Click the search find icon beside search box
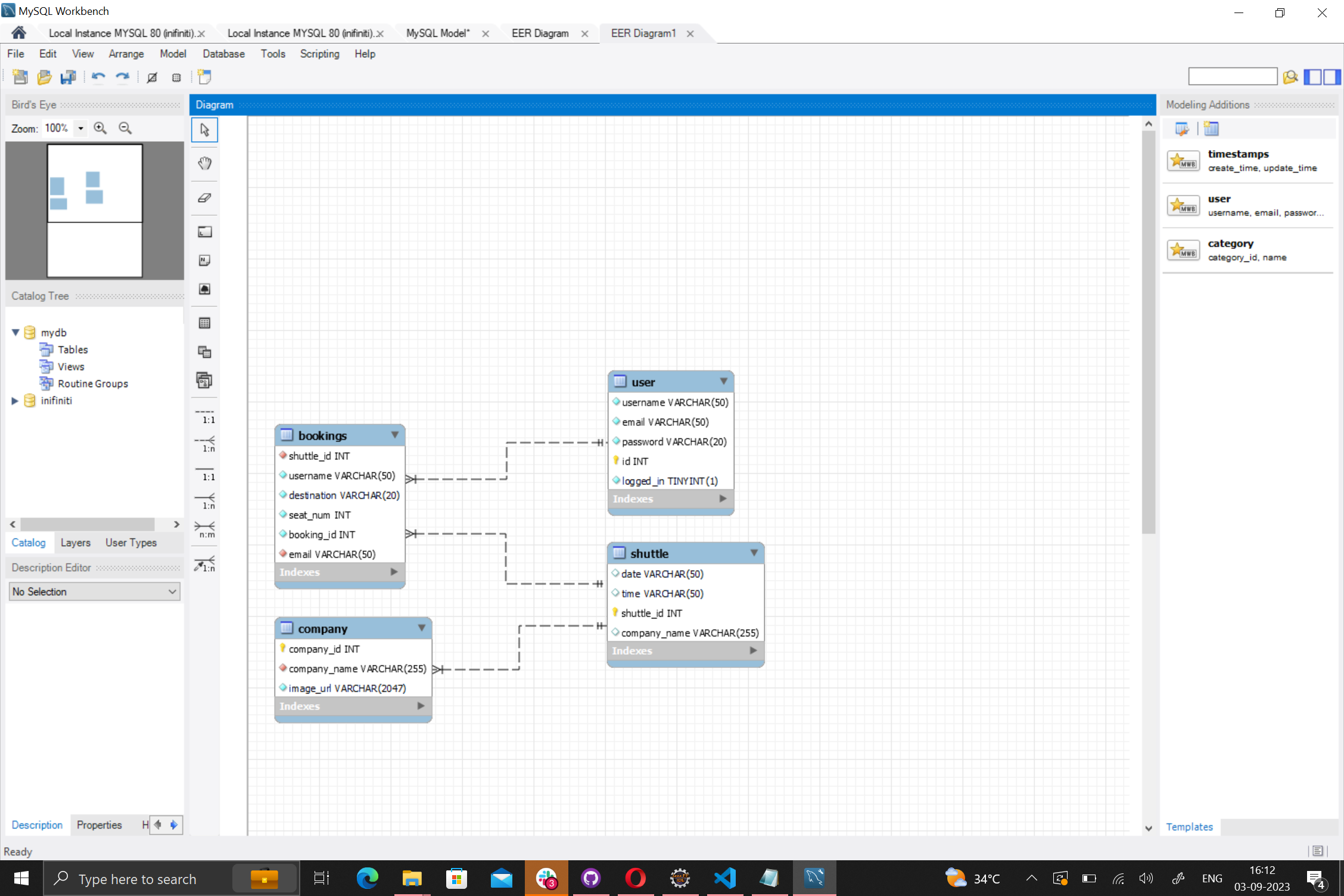Image resolution: width=1344 pixels, height=896 pixels. (1290, 77)
